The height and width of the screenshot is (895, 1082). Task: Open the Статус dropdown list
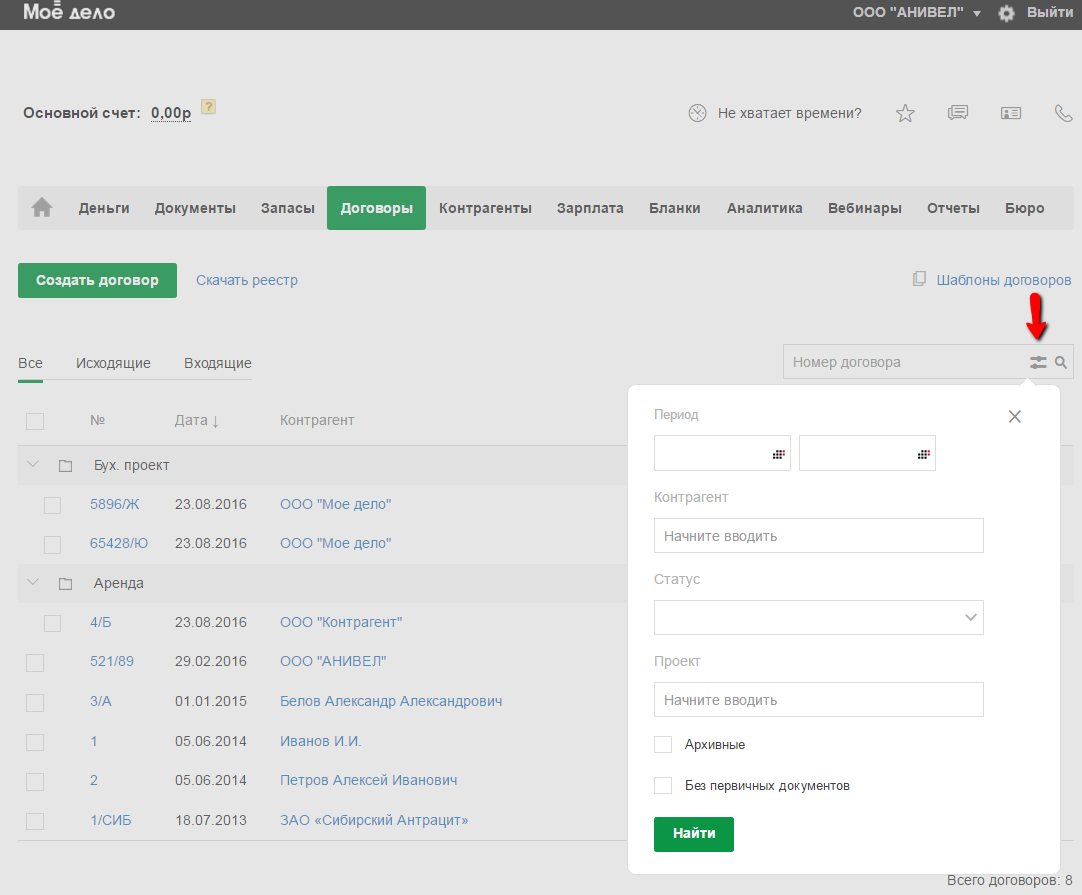[818, 618]
